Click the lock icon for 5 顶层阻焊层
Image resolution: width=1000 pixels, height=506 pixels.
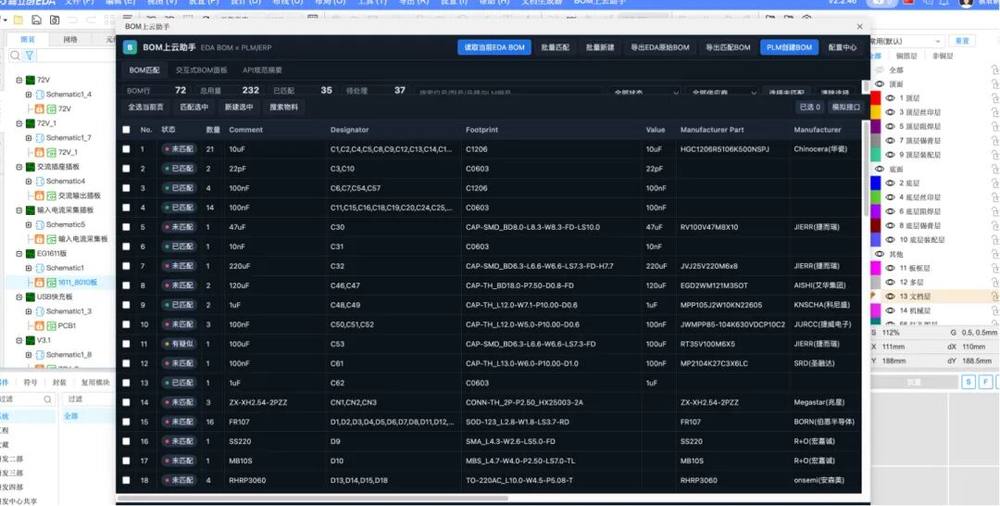[994, 126]
